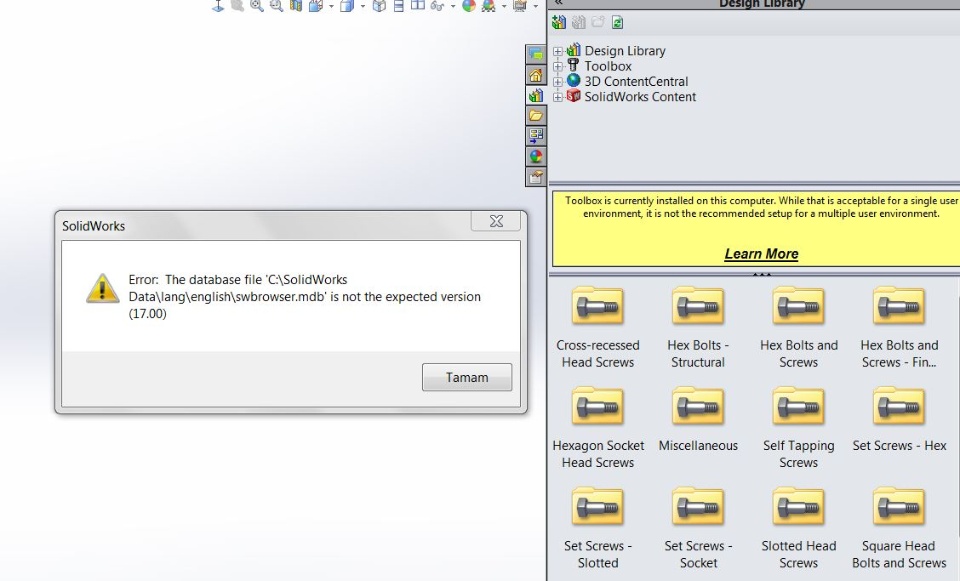
Task: Click the View Settings monitor icon
Action: point(520,6)
